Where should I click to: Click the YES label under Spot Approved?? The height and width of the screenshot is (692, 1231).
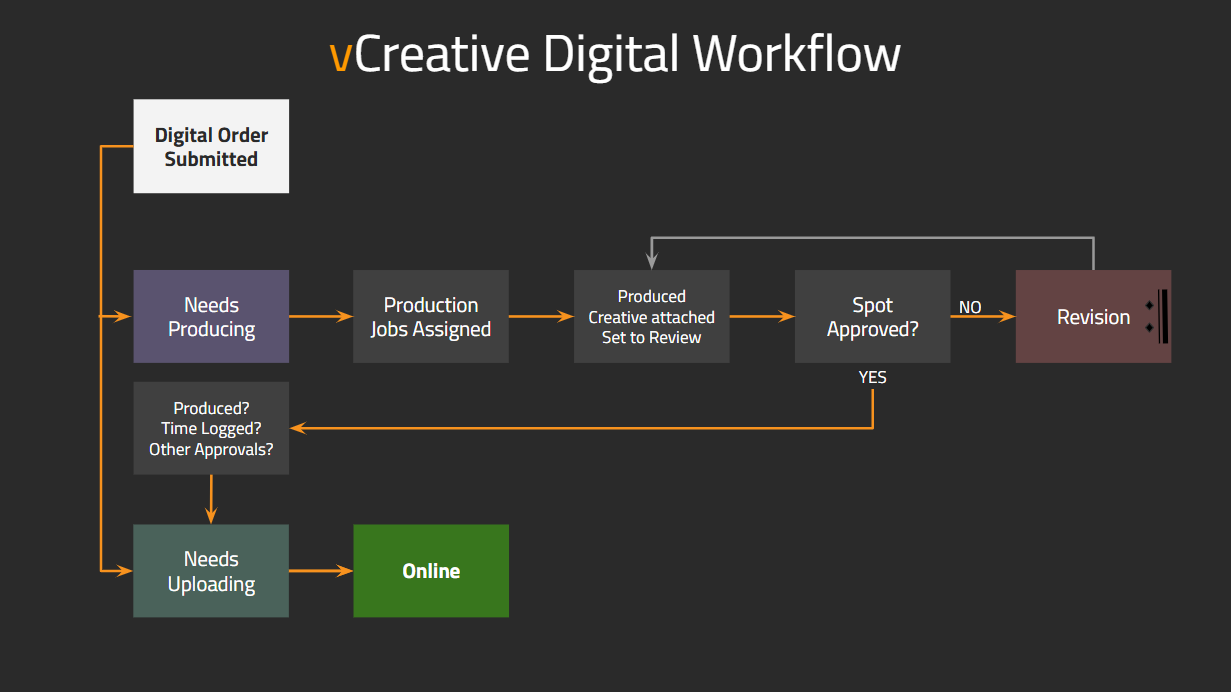(872, 378)
